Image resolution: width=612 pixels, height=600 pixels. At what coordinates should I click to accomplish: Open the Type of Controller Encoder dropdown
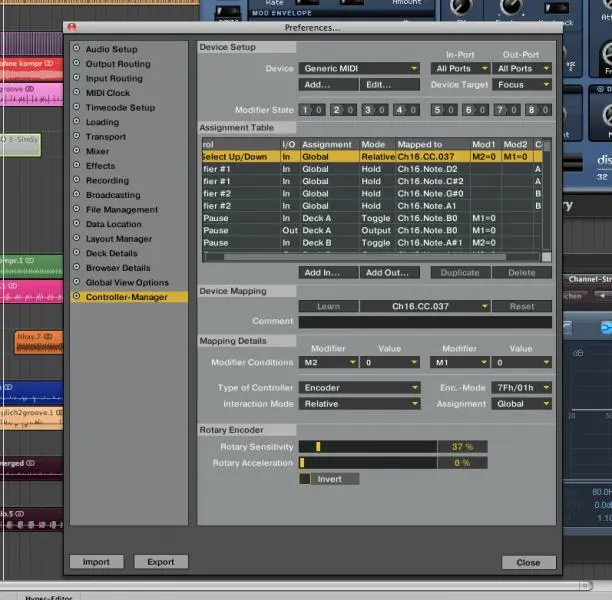(360, 388)
